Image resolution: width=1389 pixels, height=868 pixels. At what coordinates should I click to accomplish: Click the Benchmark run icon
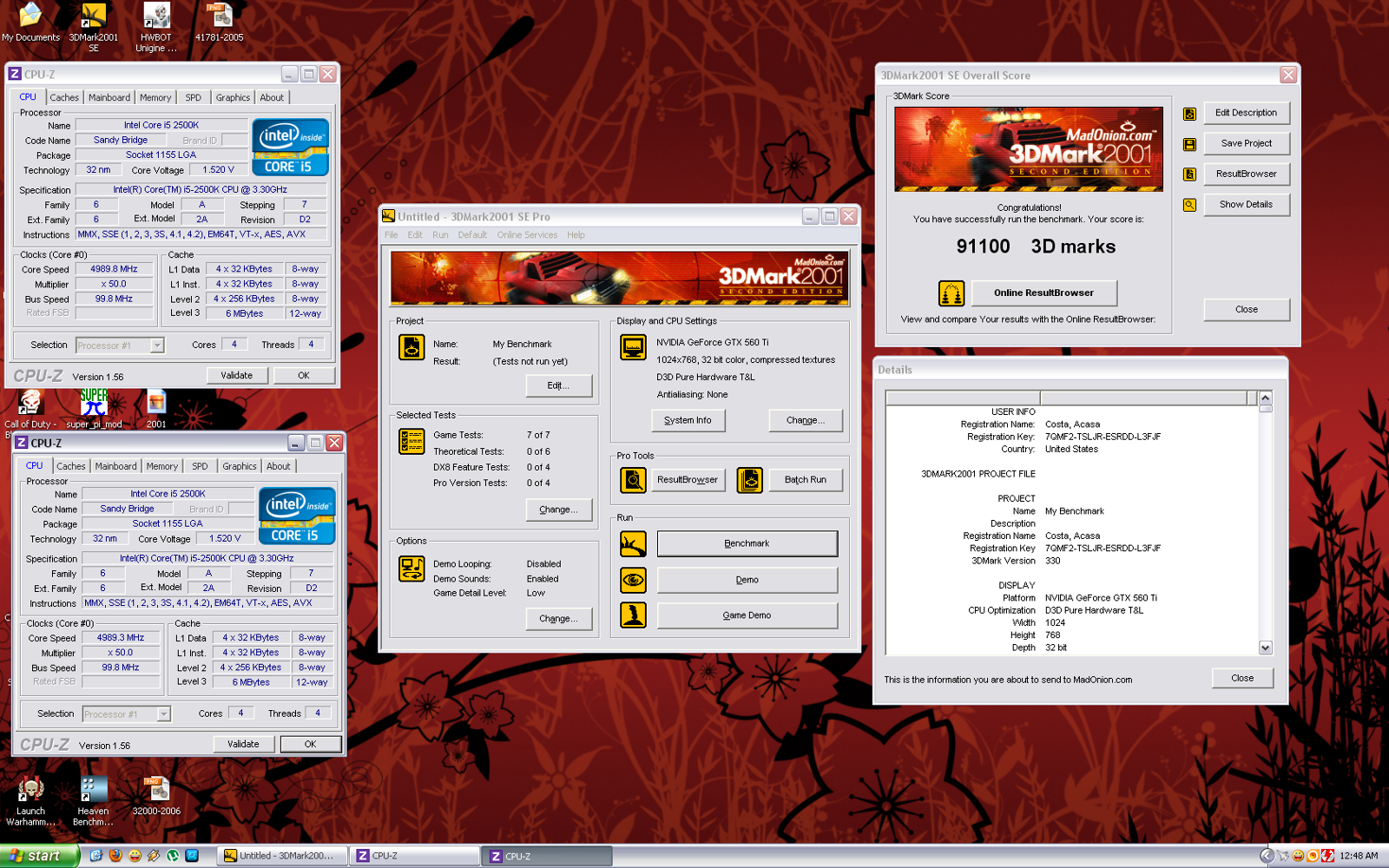[x=633, y=544]
